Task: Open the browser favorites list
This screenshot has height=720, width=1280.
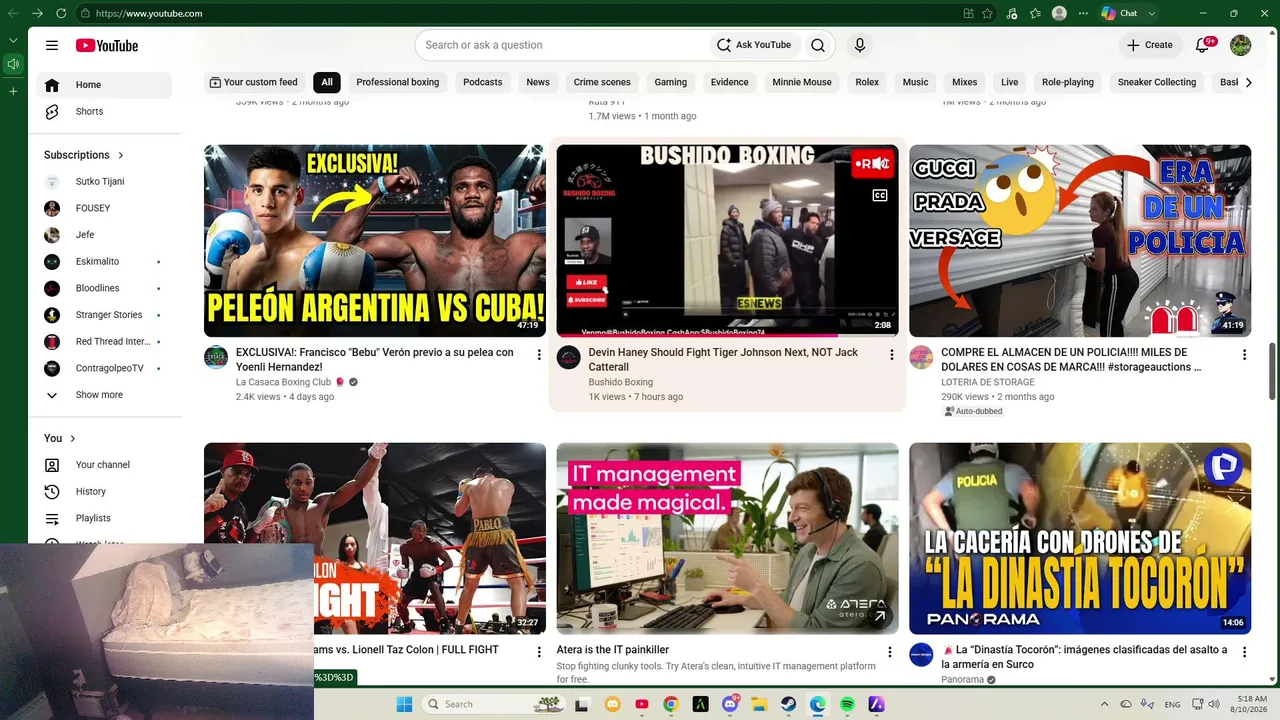Action: [x=1035, y=13]
